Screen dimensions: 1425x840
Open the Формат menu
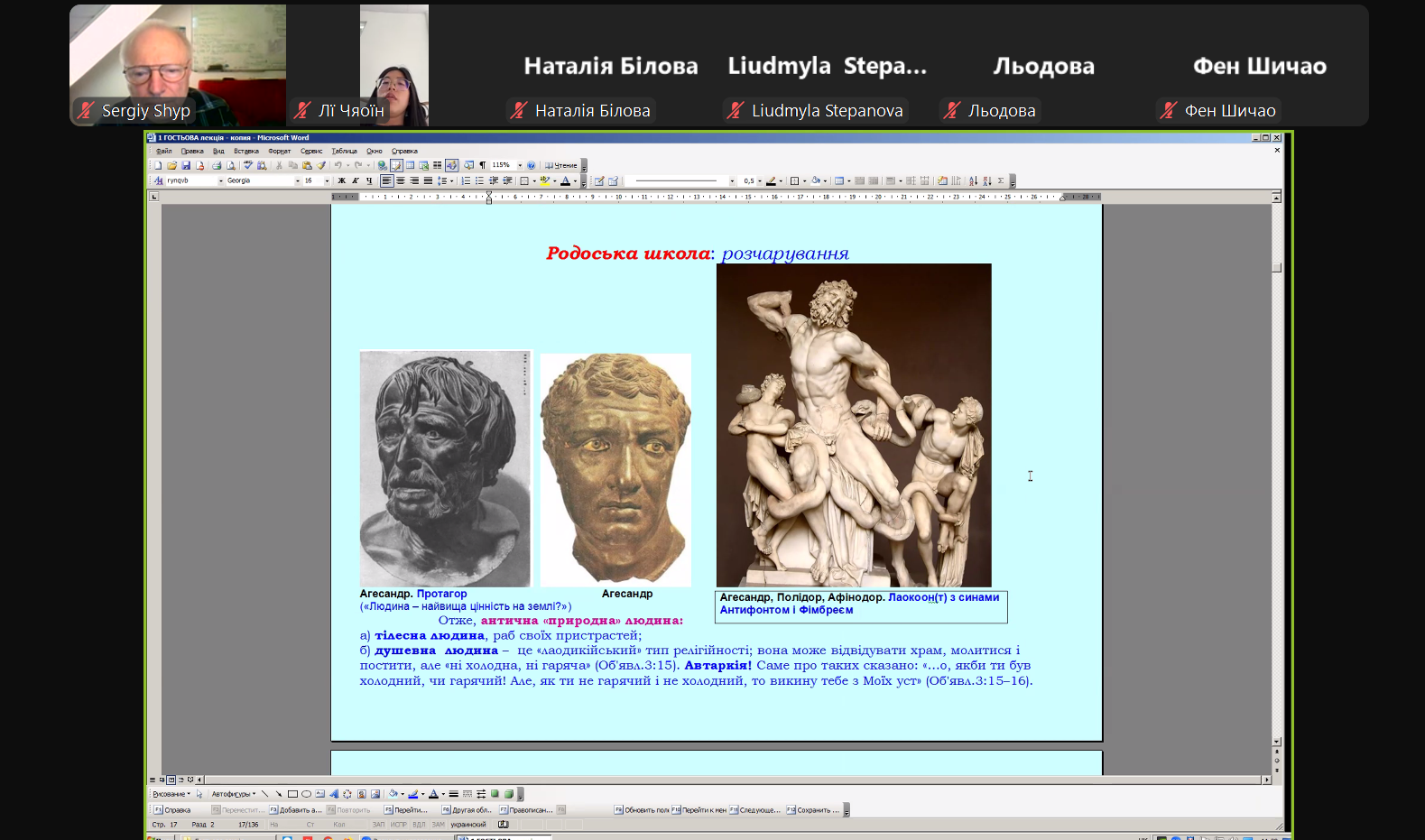280,151
